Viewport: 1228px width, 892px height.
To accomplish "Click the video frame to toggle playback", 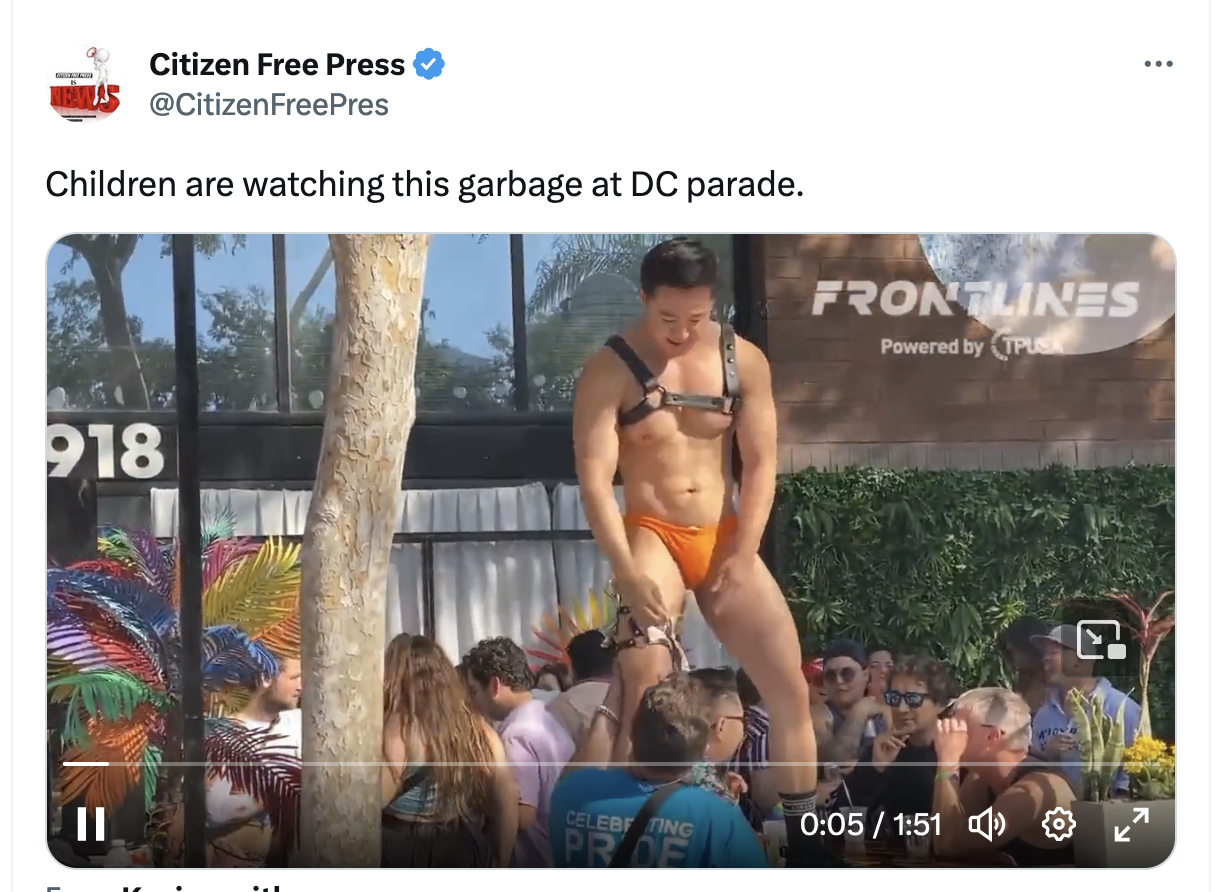I will tap(611, 500).
